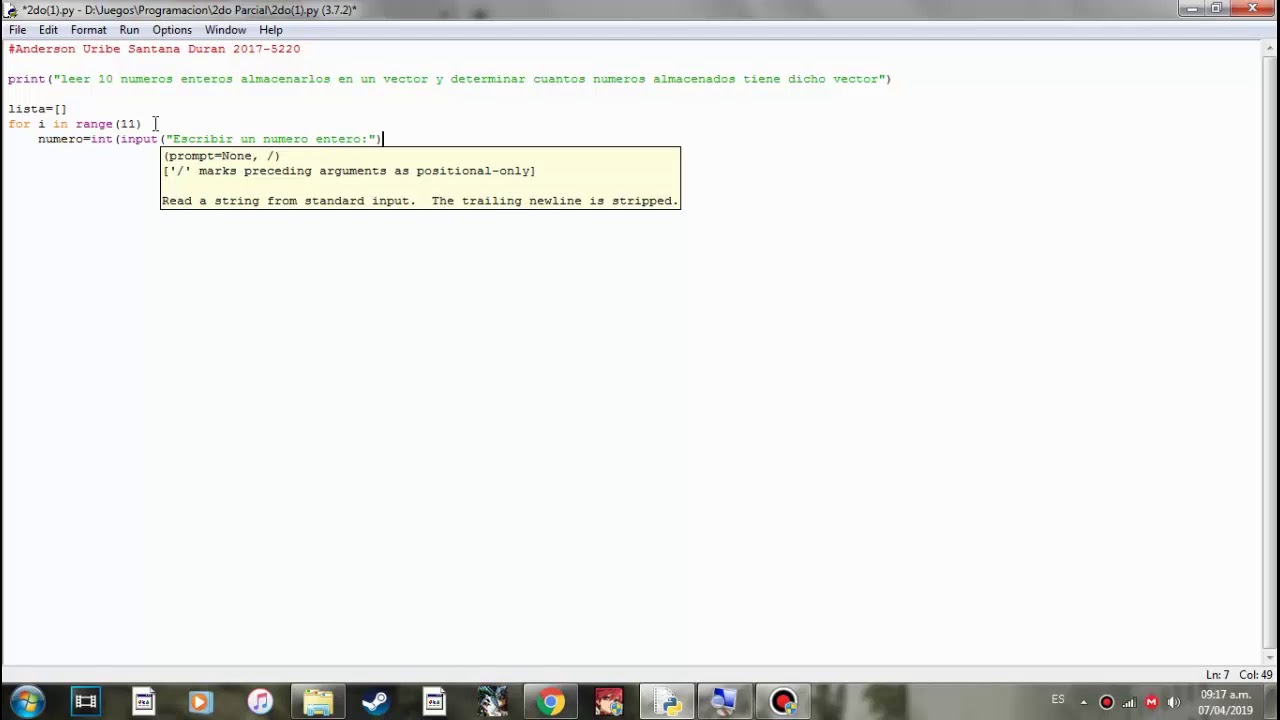Open Windows Explorer folder icon in taskbar
Viewport: 1280px width, 720px height.
click(318, 702)
